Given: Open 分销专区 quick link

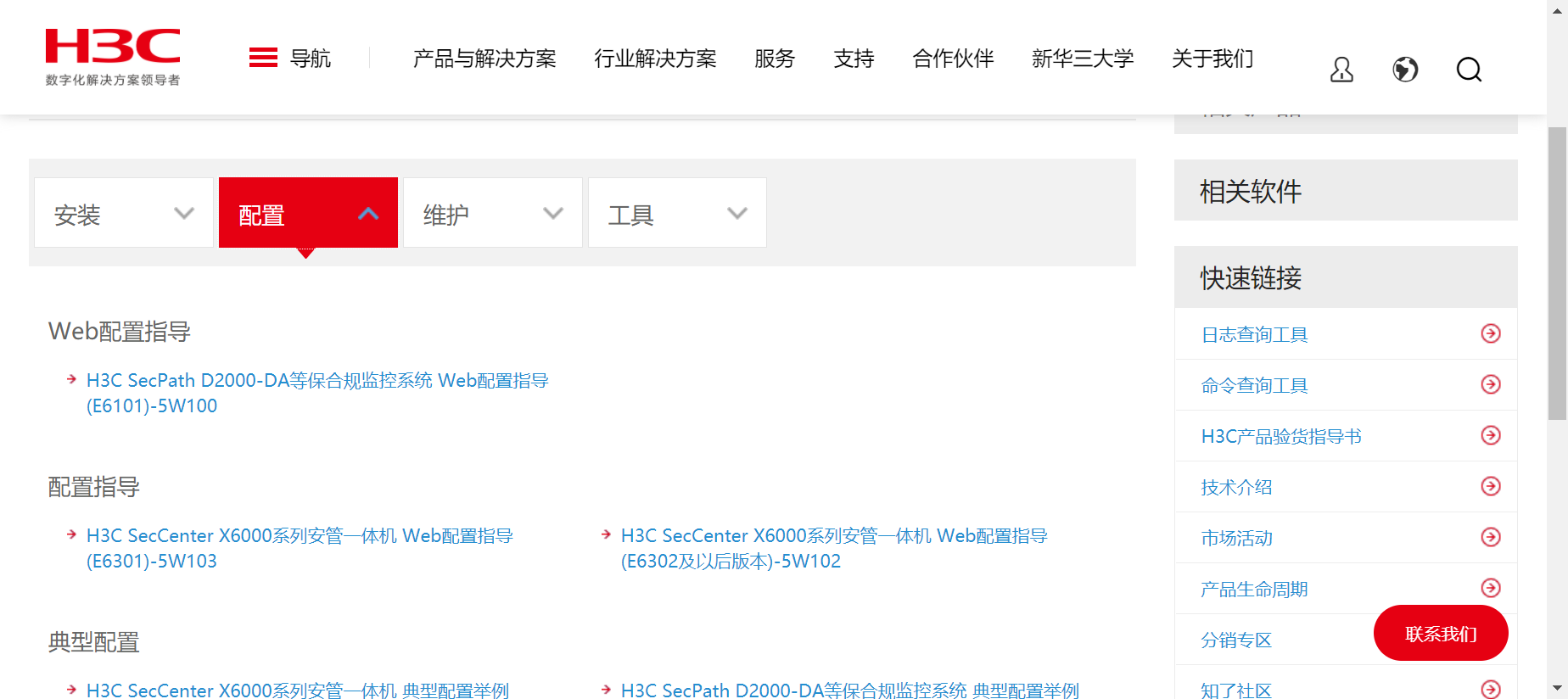Looking at the screenshot, I should pyautogui.click(x=1236, y=640).
